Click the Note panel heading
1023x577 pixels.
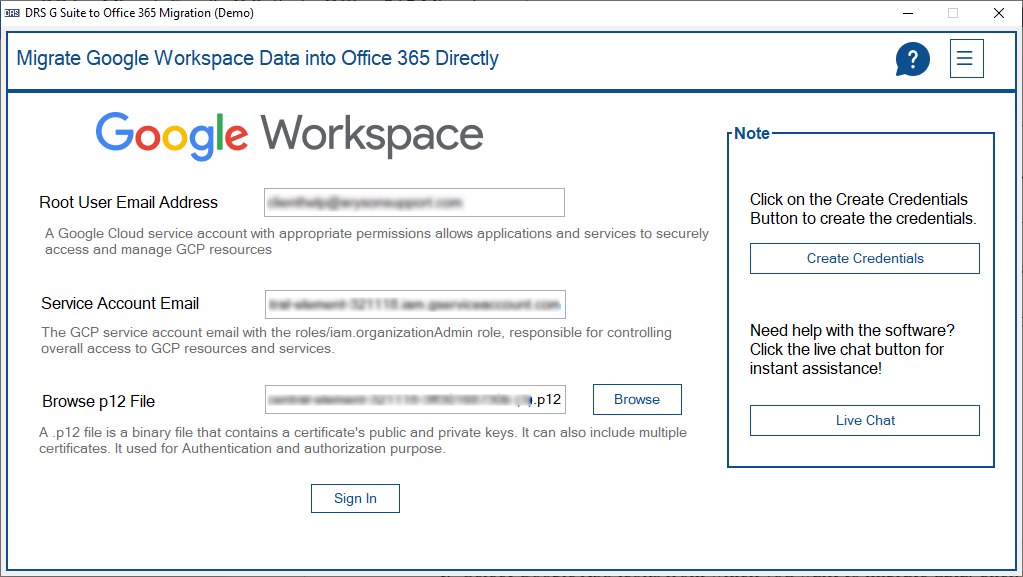point(751,133)
